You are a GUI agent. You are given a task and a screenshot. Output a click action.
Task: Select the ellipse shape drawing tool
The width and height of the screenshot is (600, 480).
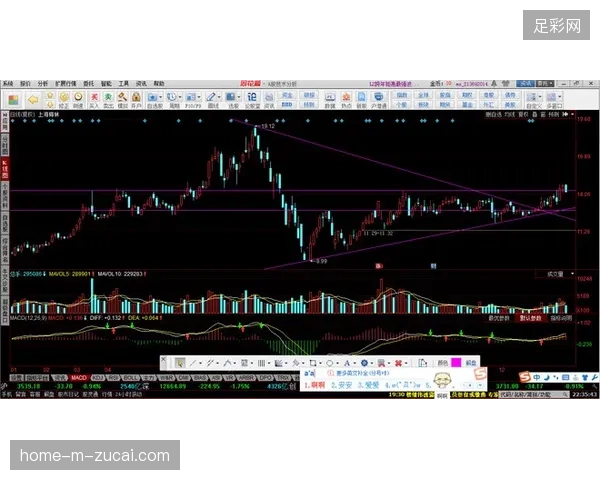[330, 363]
